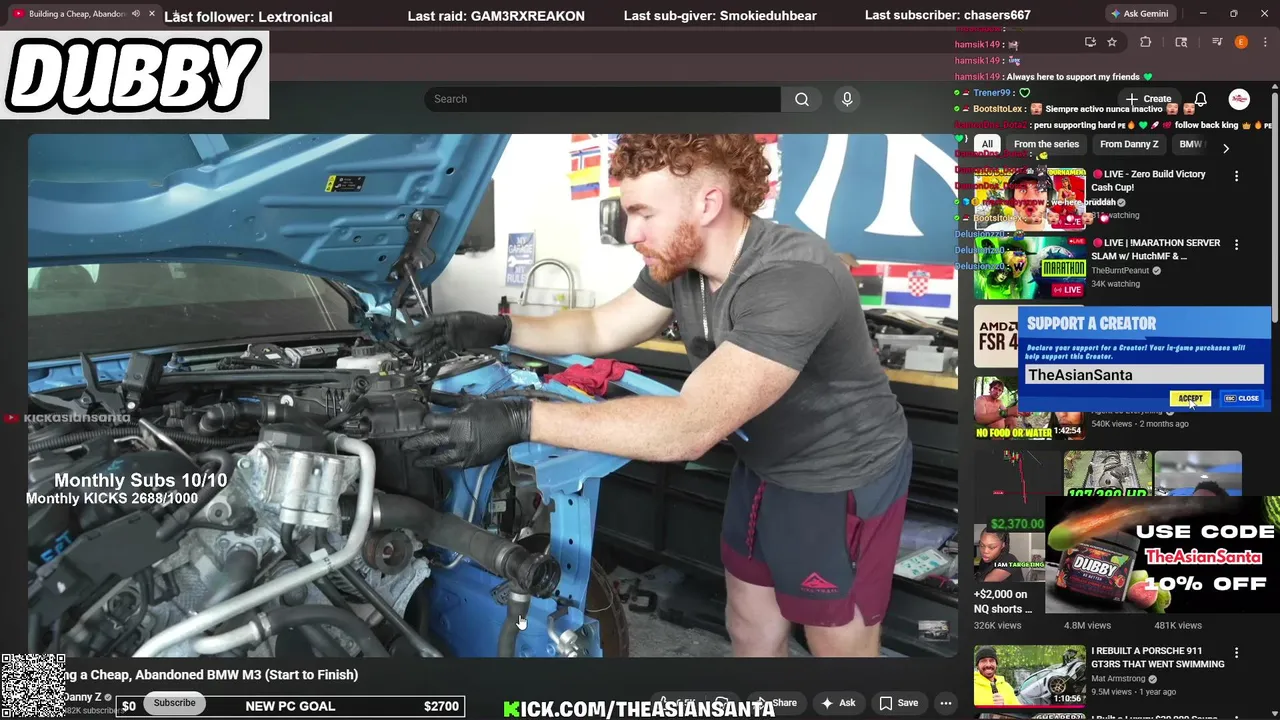
Task: Start voice search with microphone icon
Action: (x=847, y=99)
